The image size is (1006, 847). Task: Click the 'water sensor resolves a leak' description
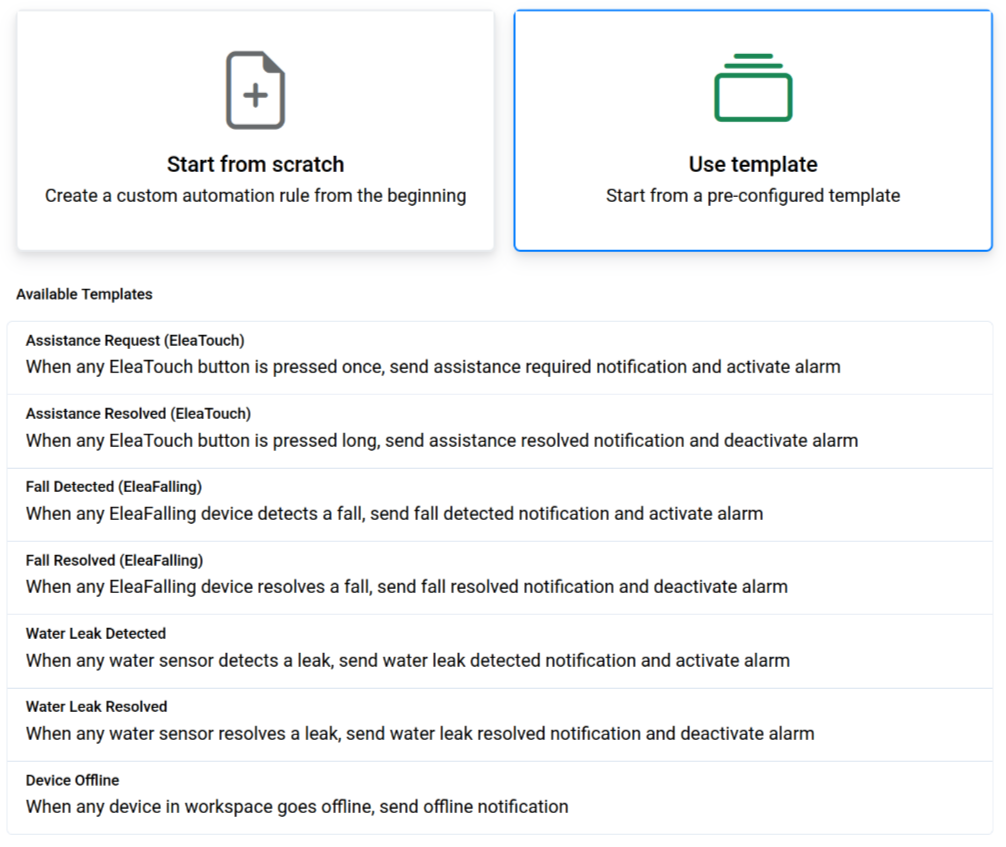pyautogui.click(x=420, y=733)
